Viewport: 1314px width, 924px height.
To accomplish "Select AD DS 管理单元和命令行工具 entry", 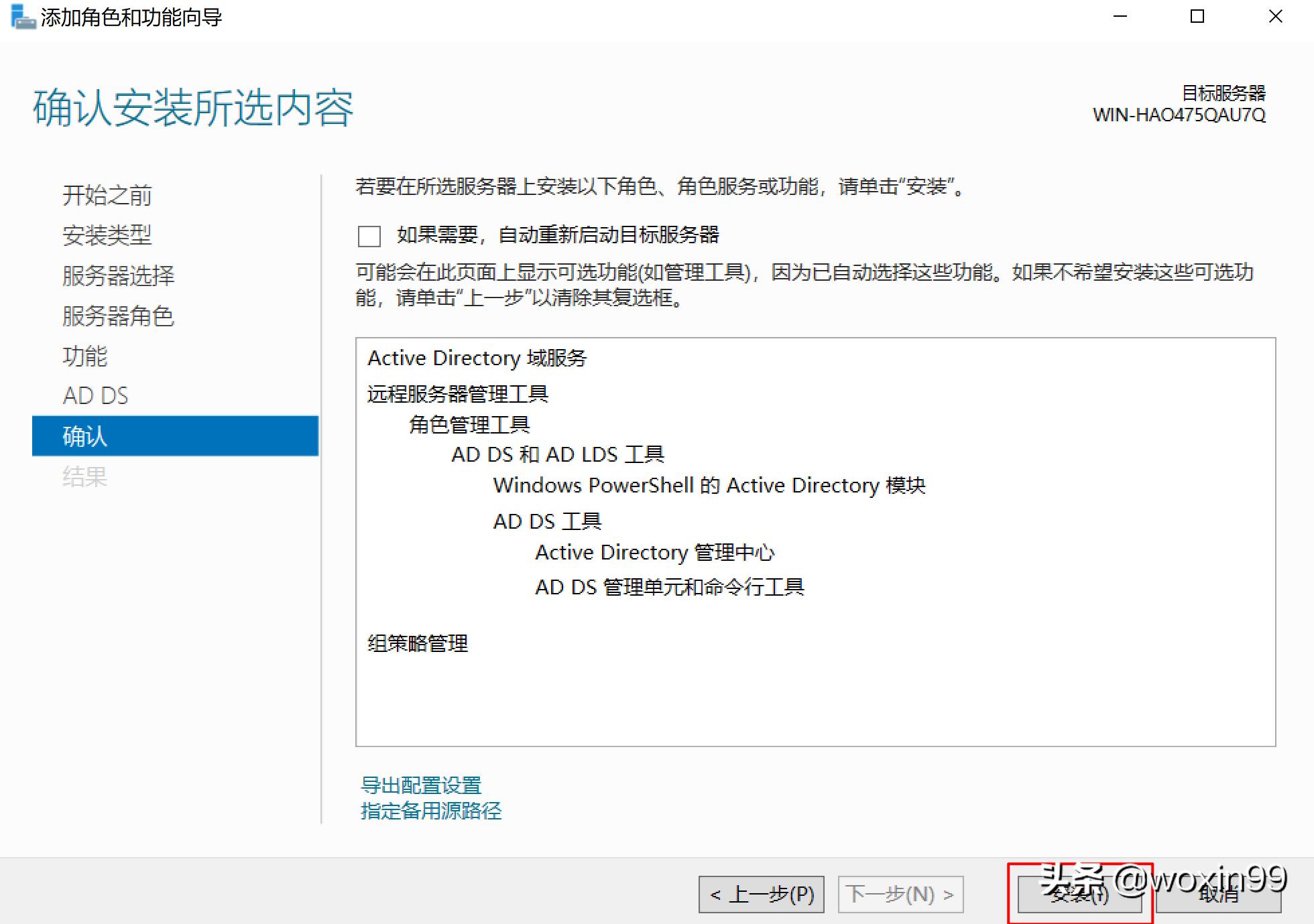I will coord(669,587).
